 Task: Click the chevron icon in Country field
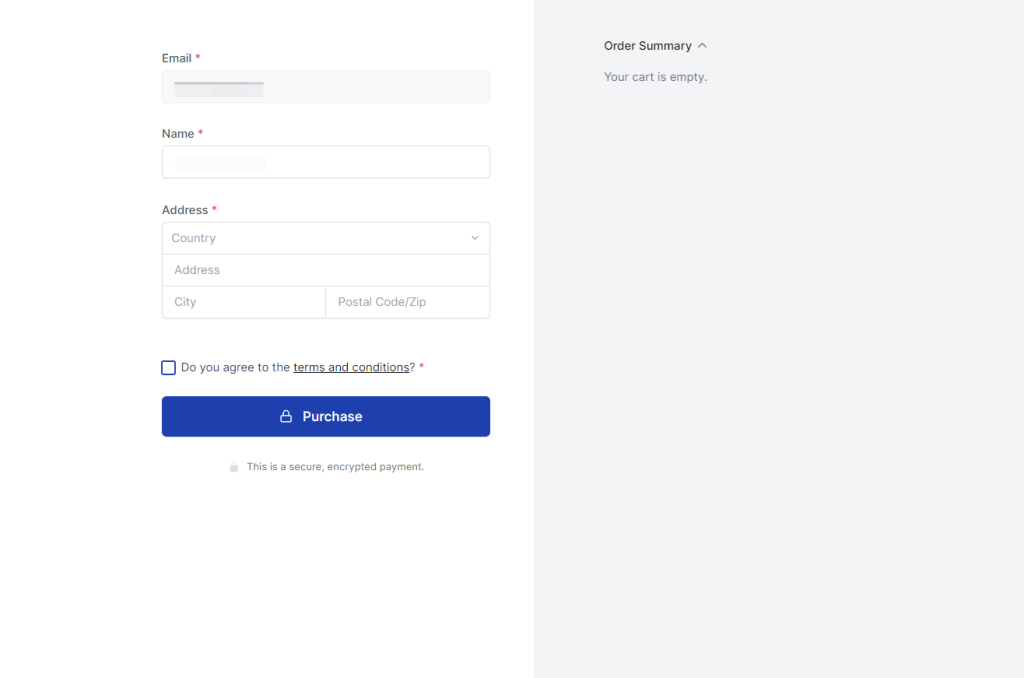475,238
